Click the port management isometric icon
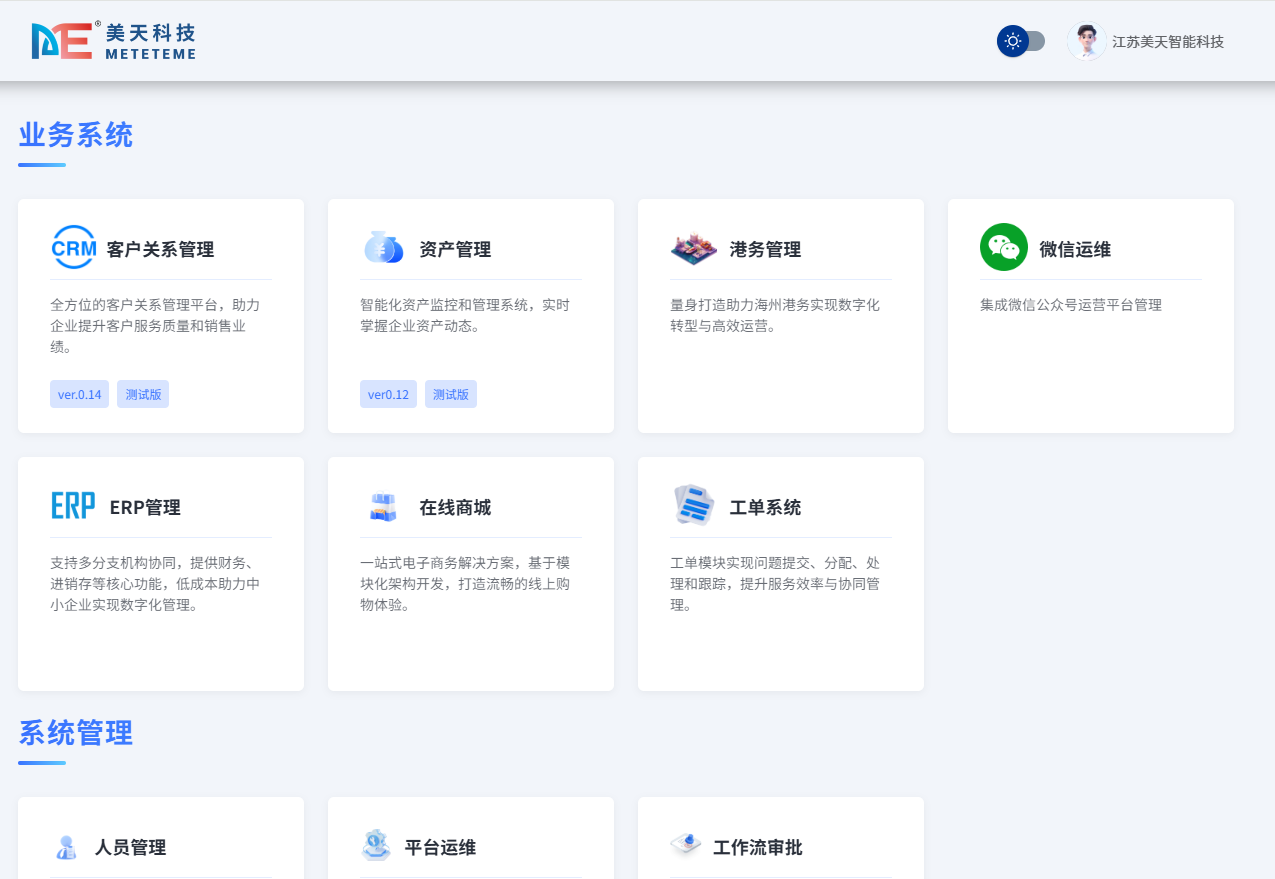Image resolution: width=1275 pixels, height=879 pixels. [693, 248]
